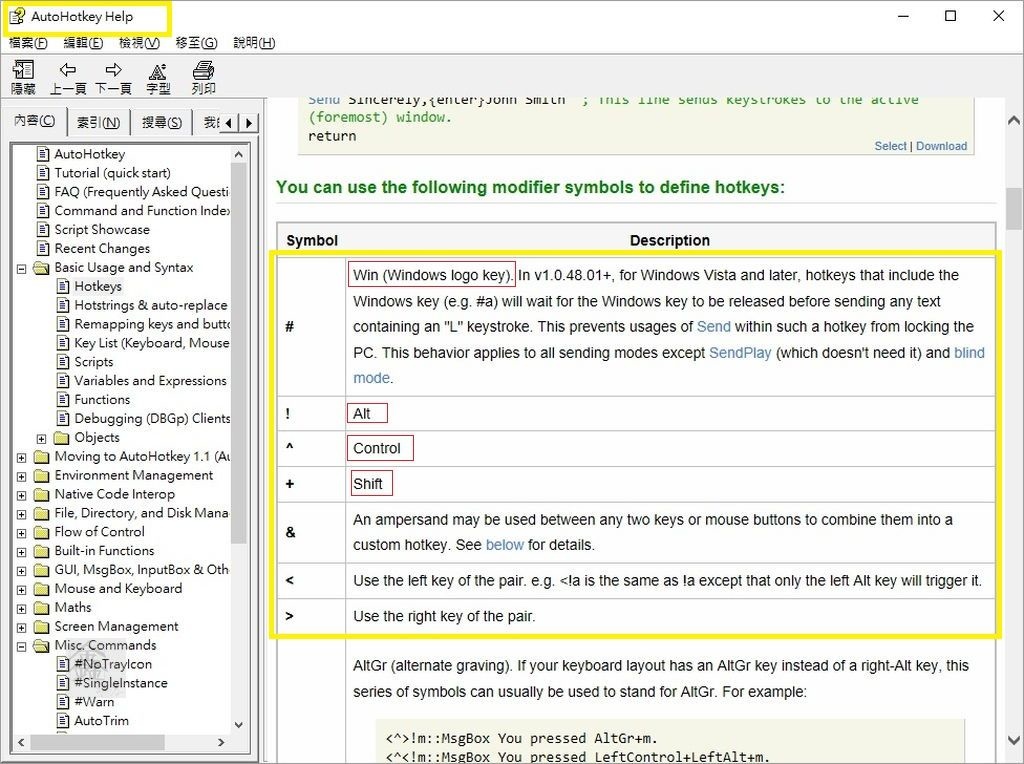This screenshot has width=1024, height=764.
Task: Click the page icon beside Functions
Action: tap(63, 400)
